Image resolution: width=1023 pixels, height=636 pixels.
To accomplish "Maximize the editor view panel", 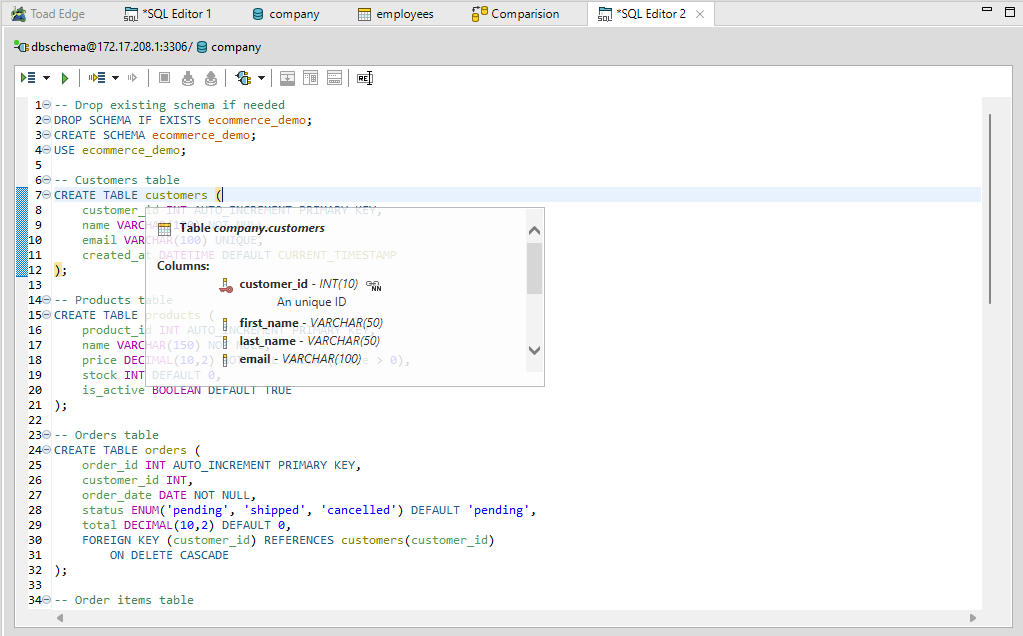I will pos(1010,12).
